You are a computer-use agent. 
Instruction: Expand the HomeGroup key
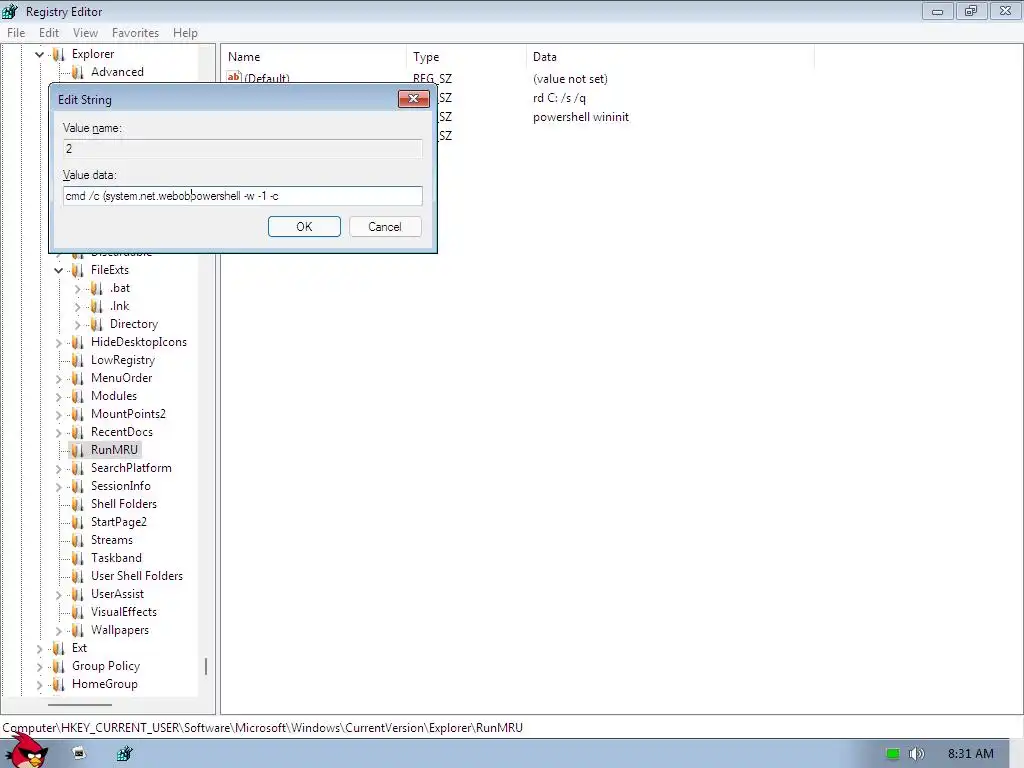(39, 684)
